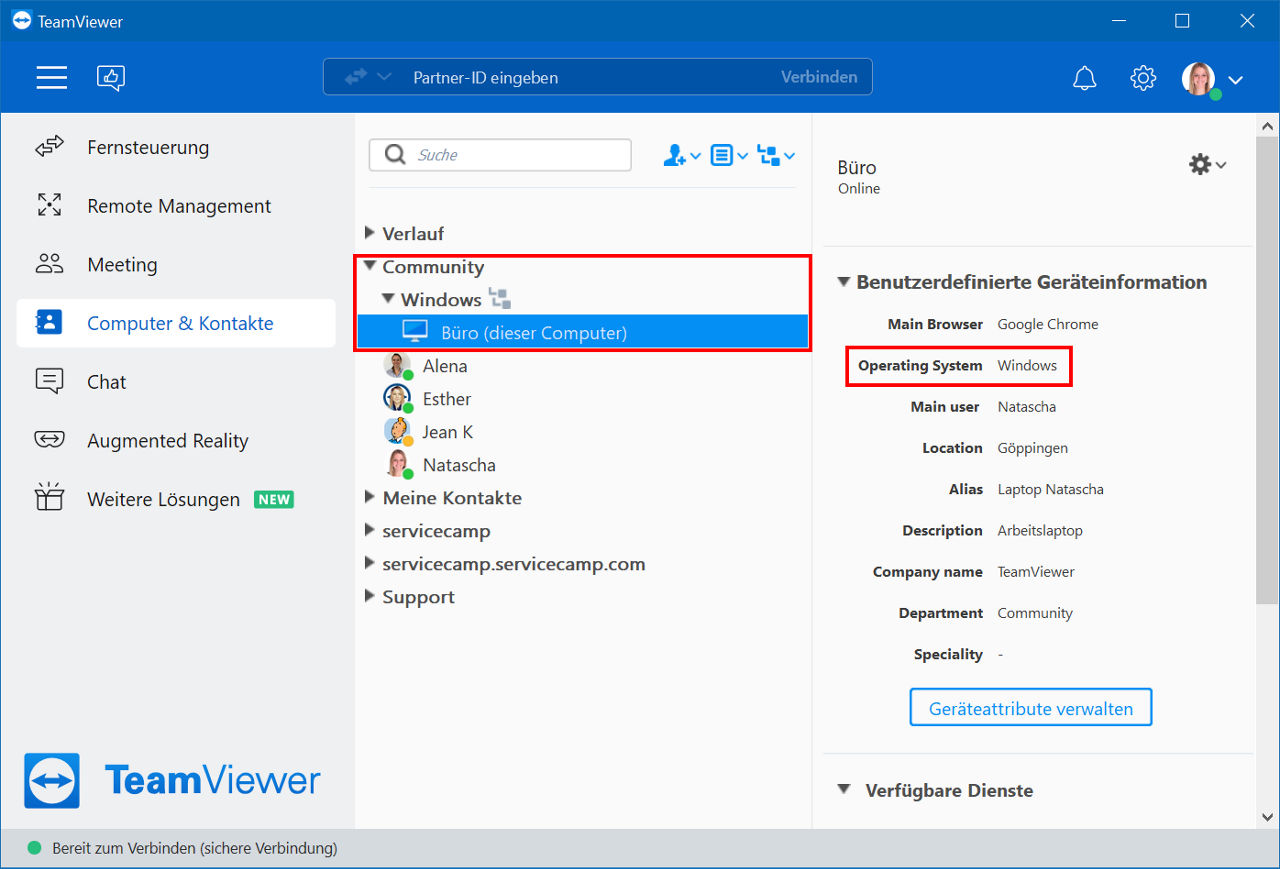The height and width of the screenshot is (869, 1280).
Task: Click the Geräteattribute verwalten button
Action: [x=1031, y=708]
